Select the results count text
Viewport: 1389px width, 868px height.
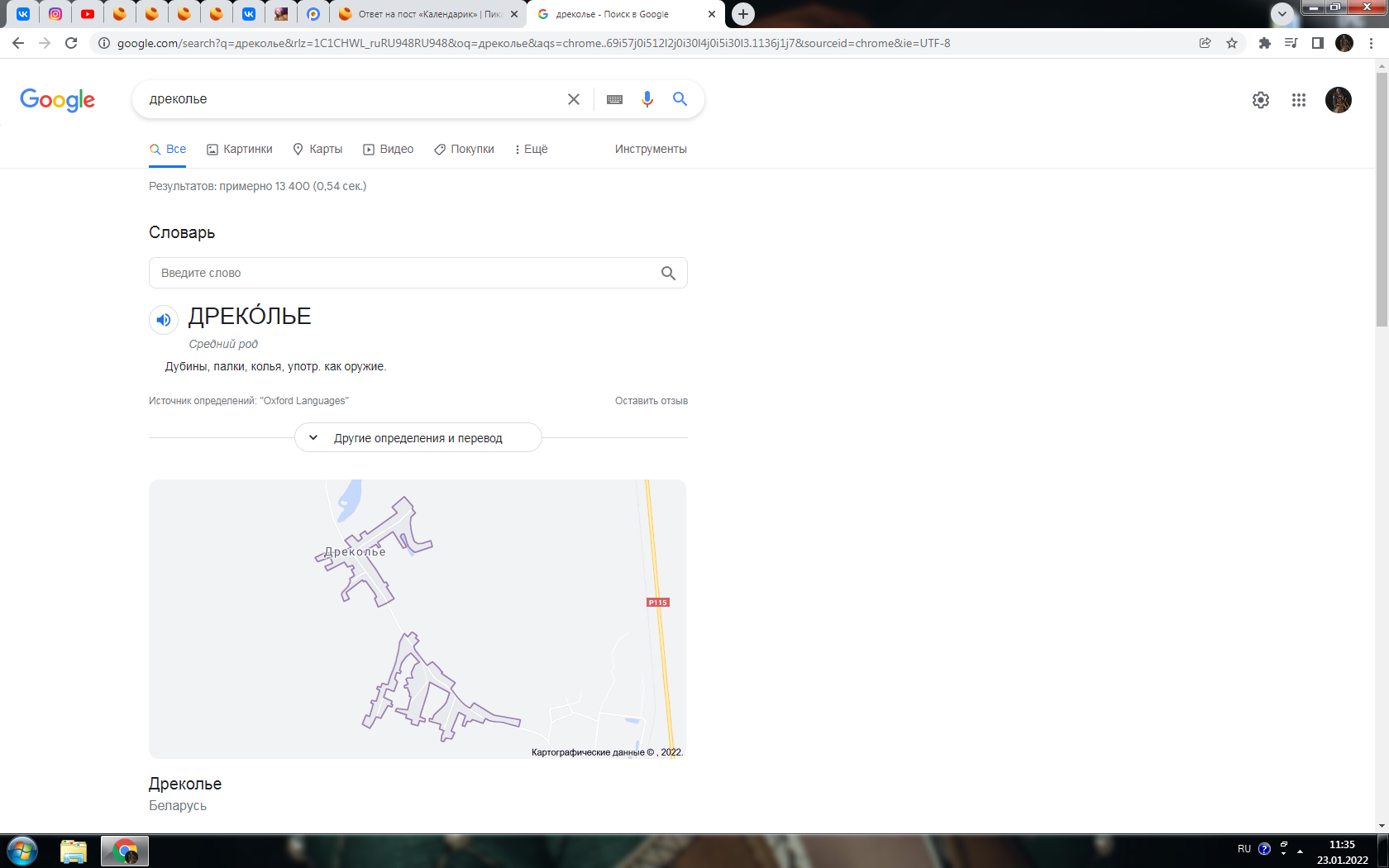click(257, 186)
